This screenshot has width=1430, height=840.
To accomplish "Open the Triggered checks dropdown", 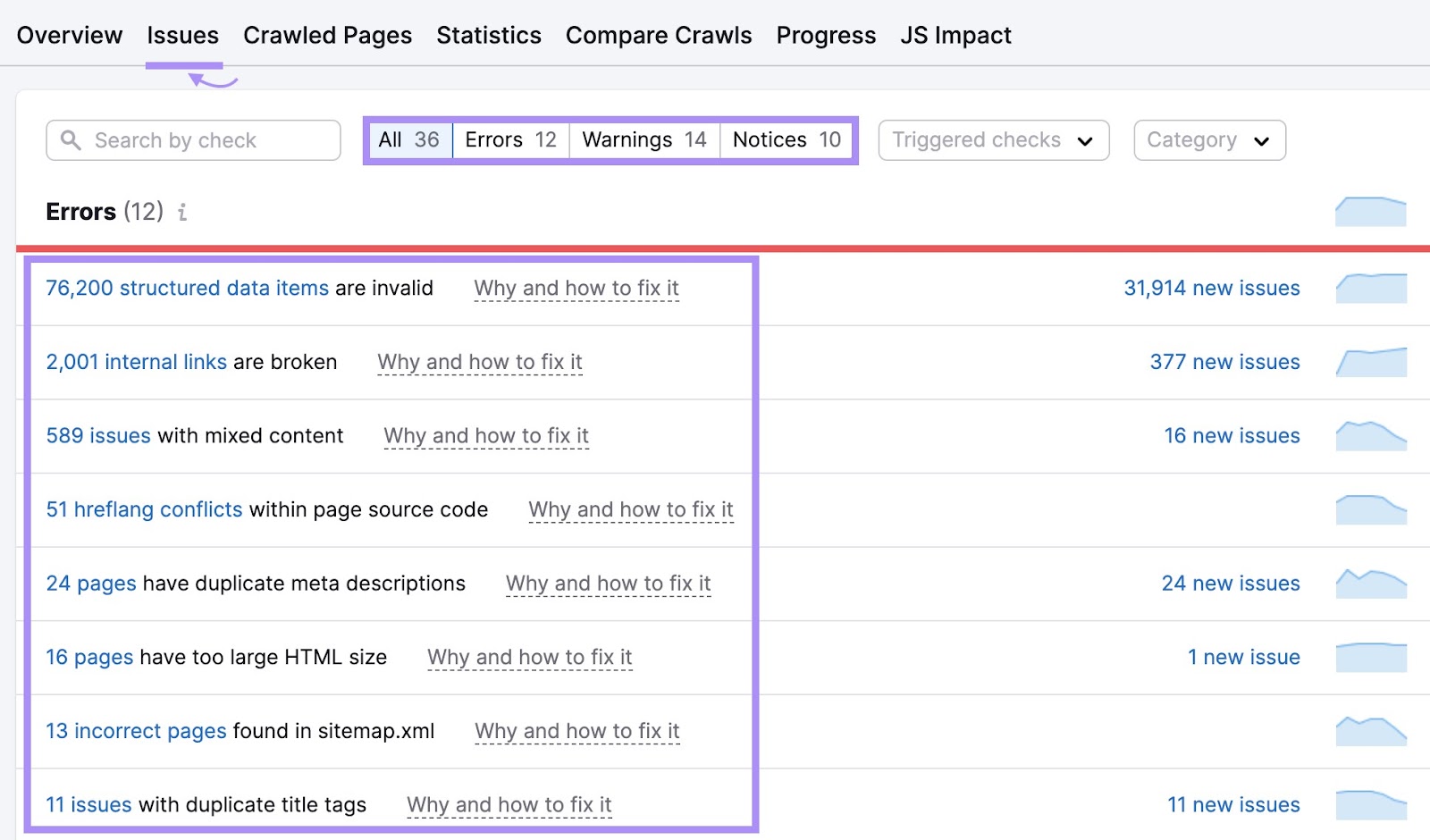I will pyautogui.click(x=992, y=139).
